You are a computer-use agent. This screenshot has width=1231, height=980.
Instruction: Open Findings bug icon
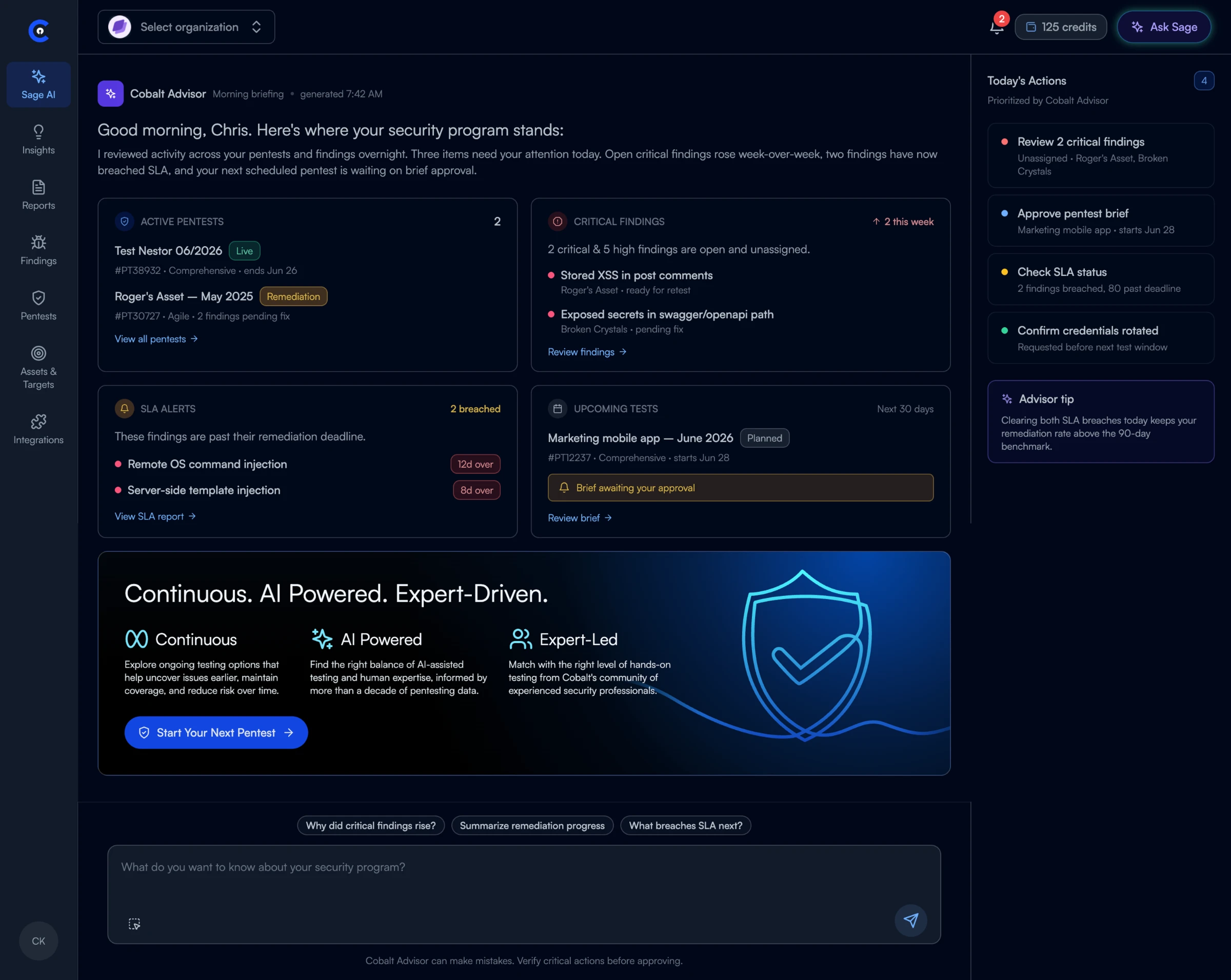[38, 251]
